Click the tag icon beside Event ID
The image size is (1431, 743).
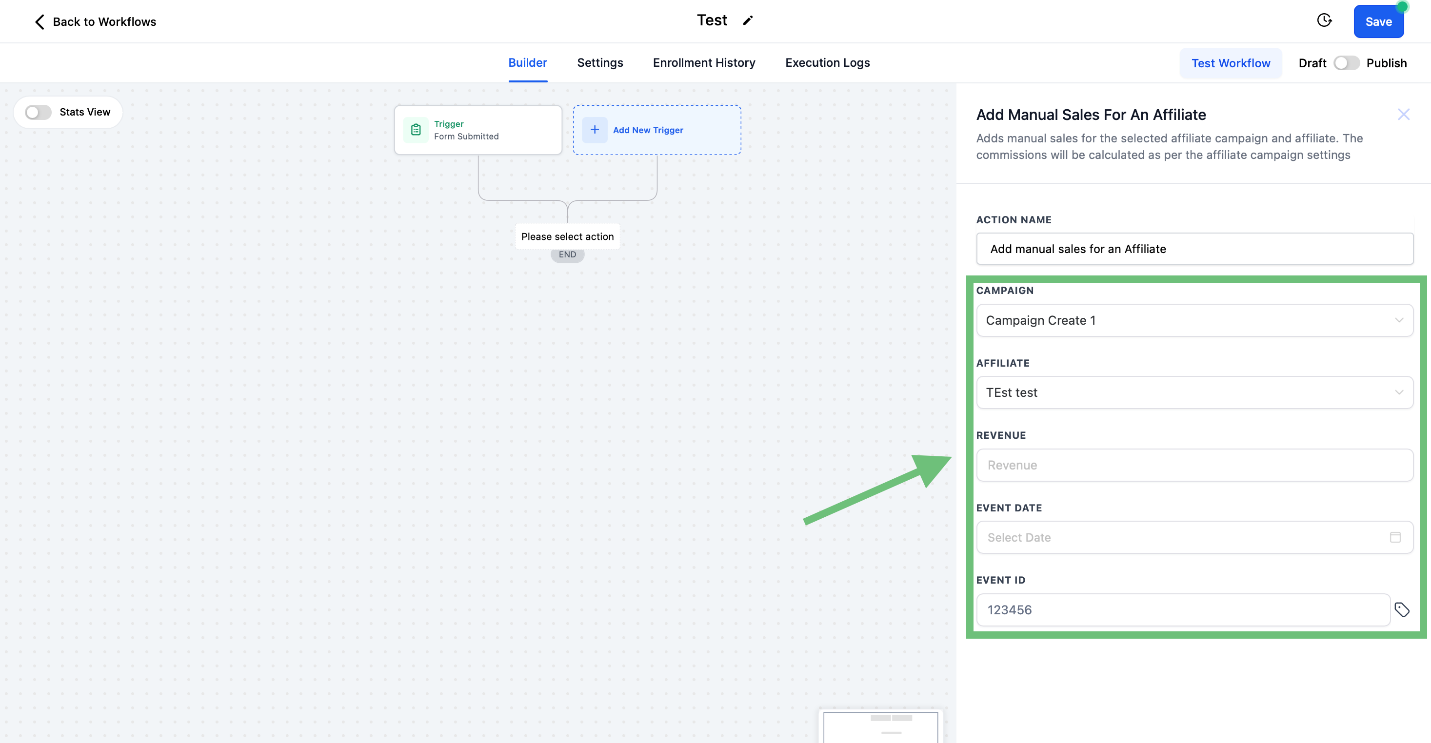[x=1402, y=610]
